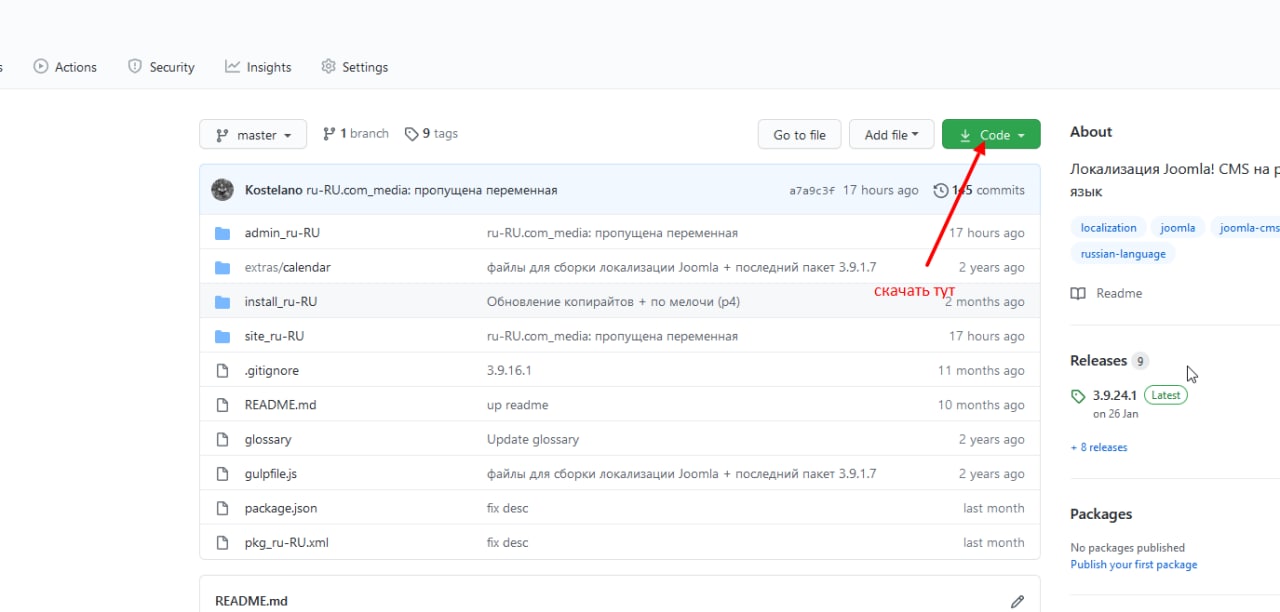Screen dimensions: 1280x612
Task: Open latest commit message about com_media
Action: tap(432, 190)
